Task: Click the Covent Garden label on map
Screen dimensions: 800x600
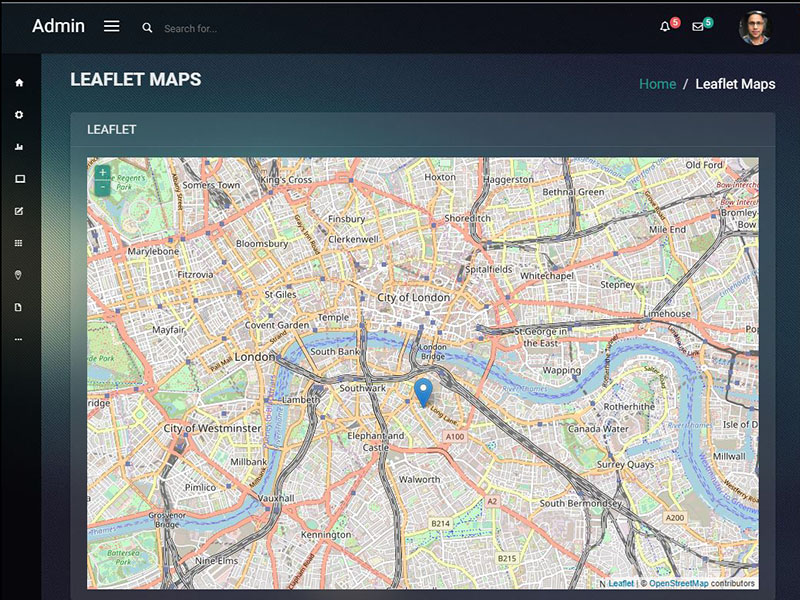Action: tap(277, 325)
